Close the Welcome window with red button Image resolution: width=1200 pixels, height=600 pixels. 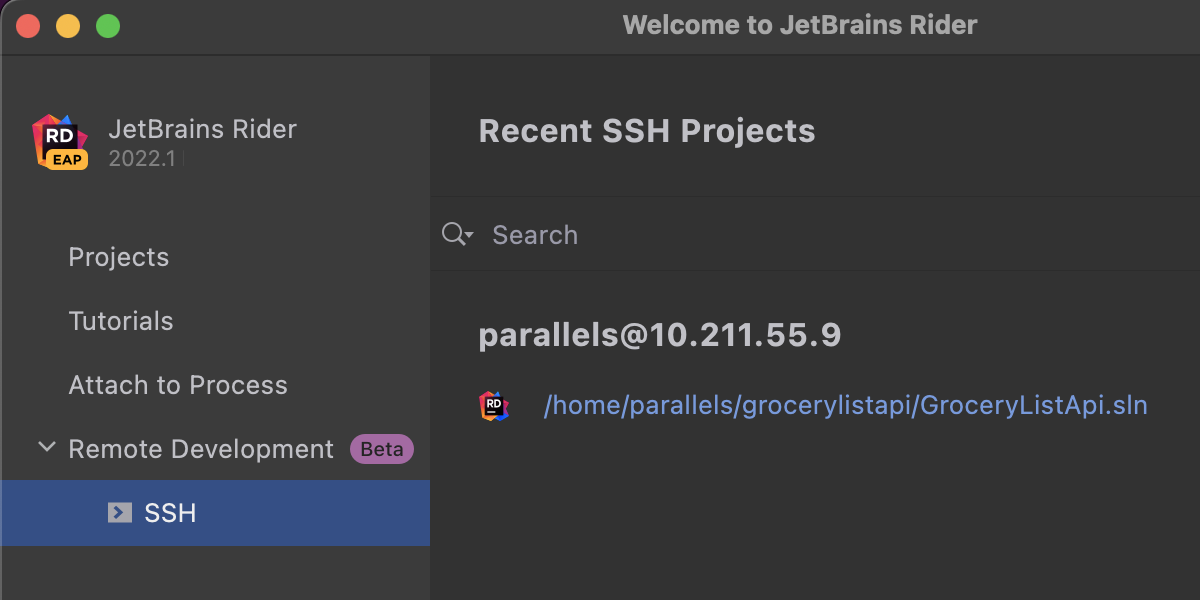[27, 26]
